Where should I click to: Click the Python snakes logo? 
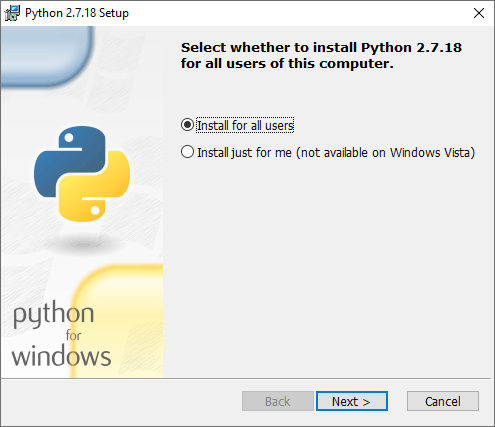pyautogui.click(x=82, y=174)
